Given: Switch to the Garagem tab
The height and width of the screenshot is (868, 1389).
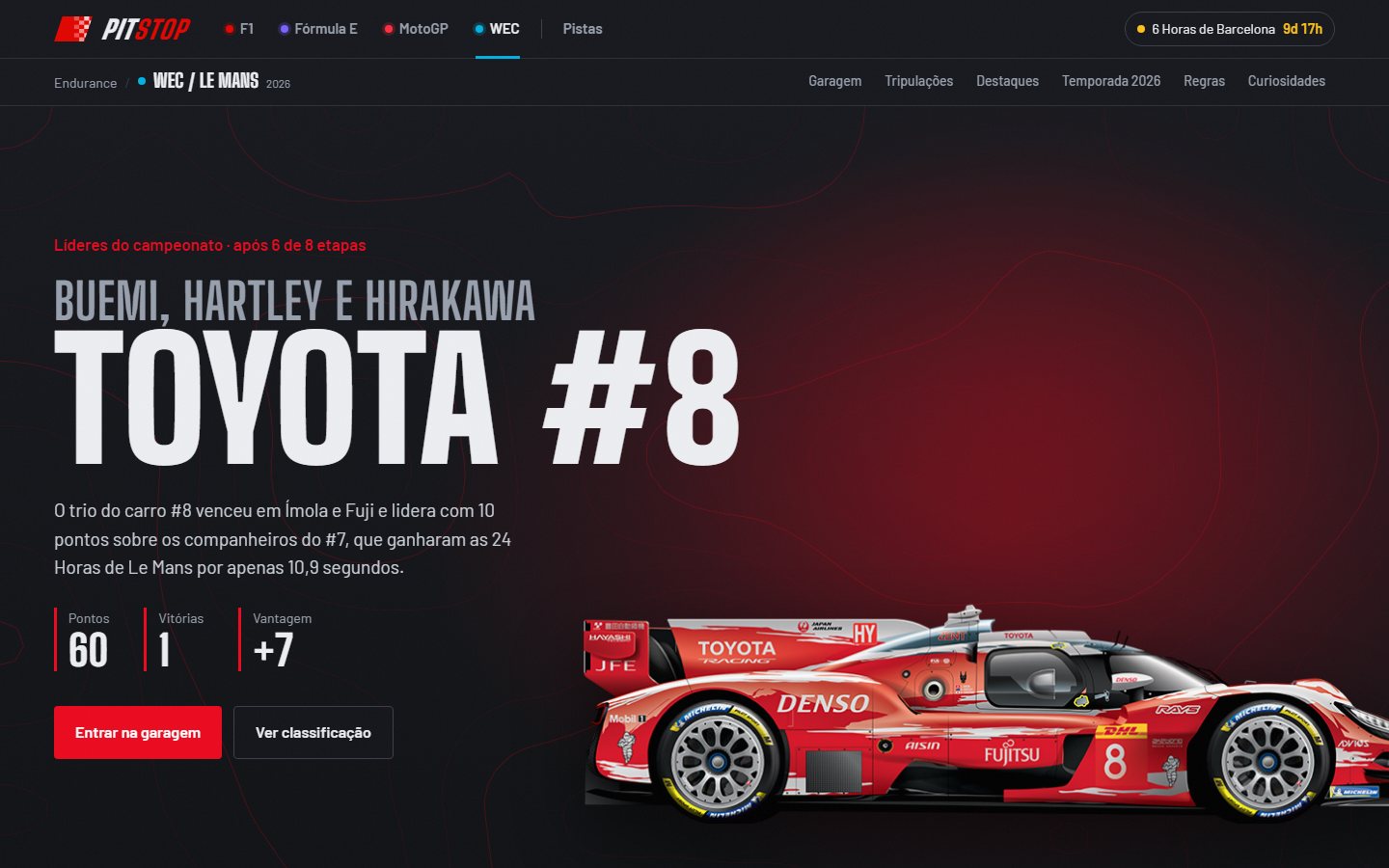Looking at the screenshot, I should 835,81.
